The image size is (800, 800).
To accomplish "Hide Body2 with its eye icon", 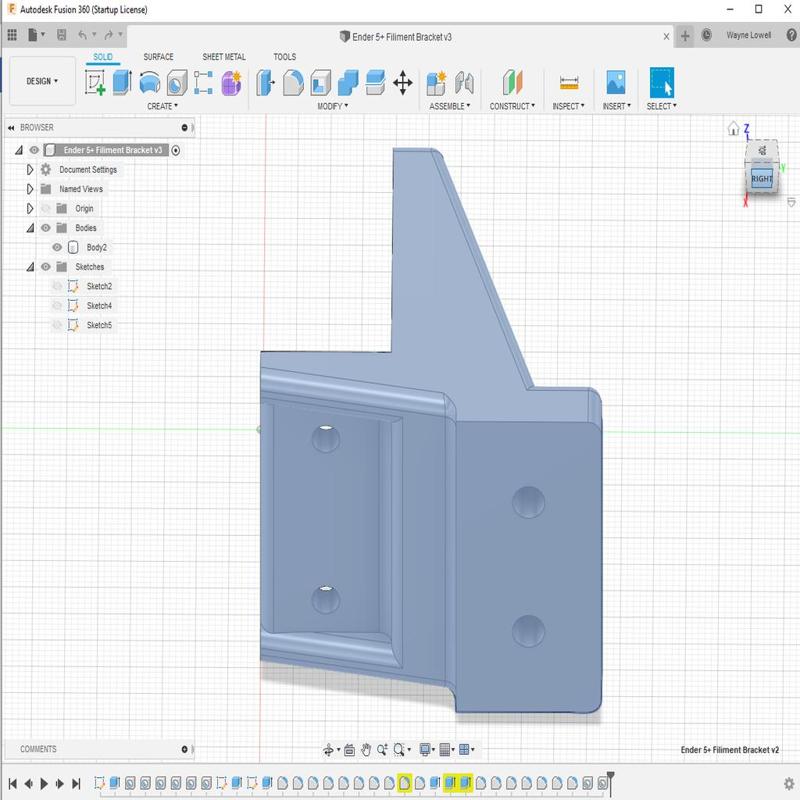I will (57, 247).
